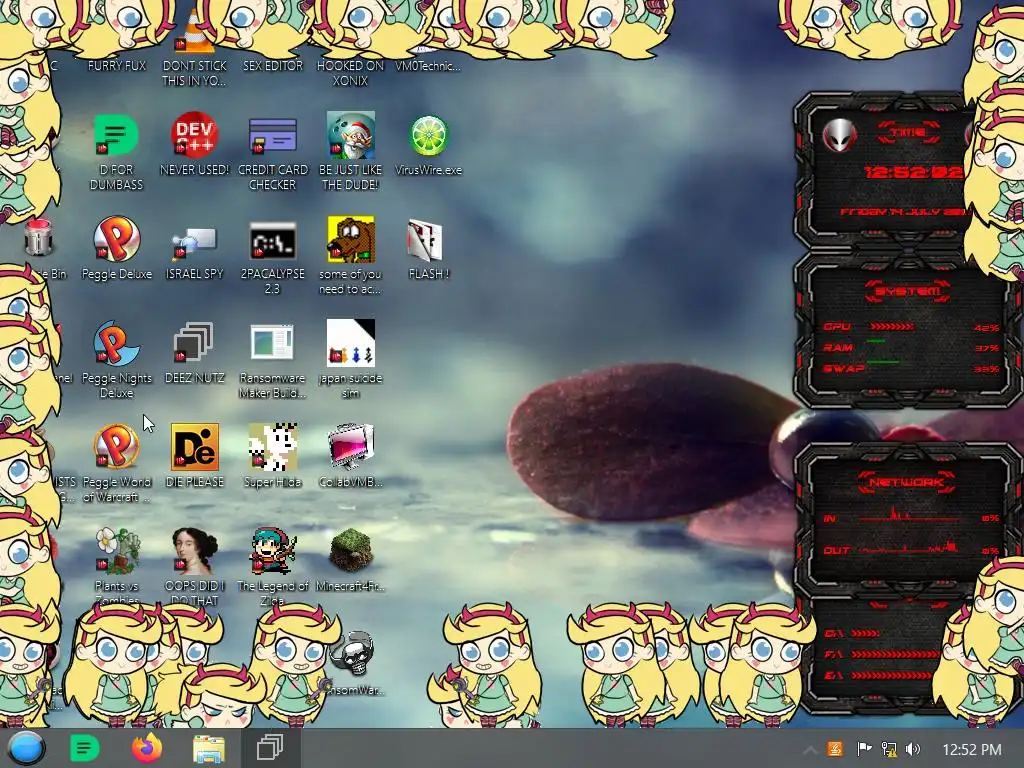
Task: Select the Santa icon BE JUST LIKE THE DUDE!
Action: pos(351,135)
